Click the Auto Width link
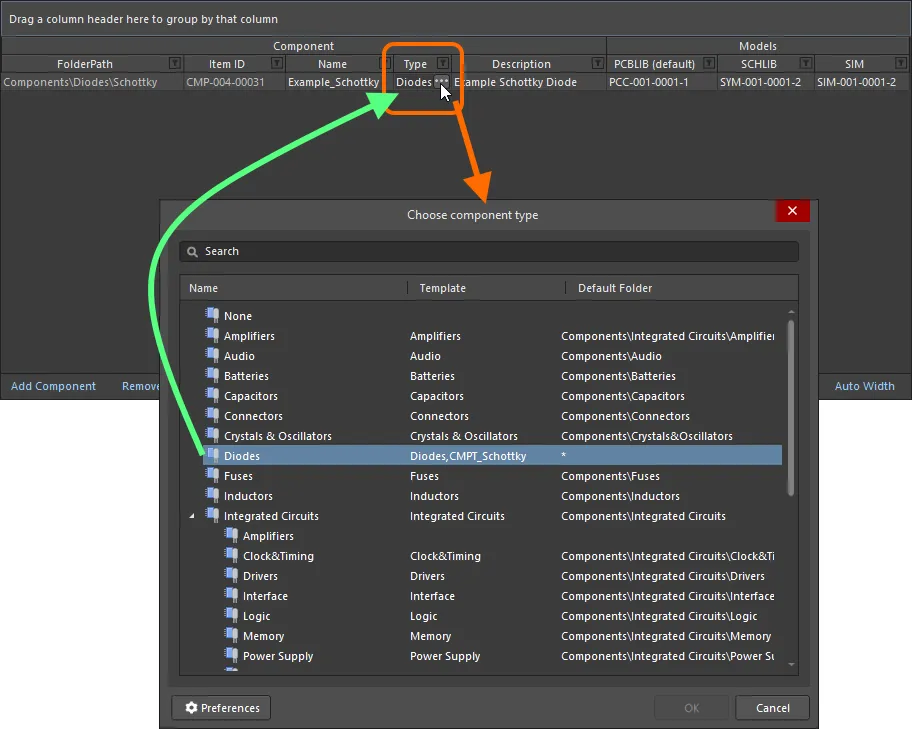 point(864,386)
